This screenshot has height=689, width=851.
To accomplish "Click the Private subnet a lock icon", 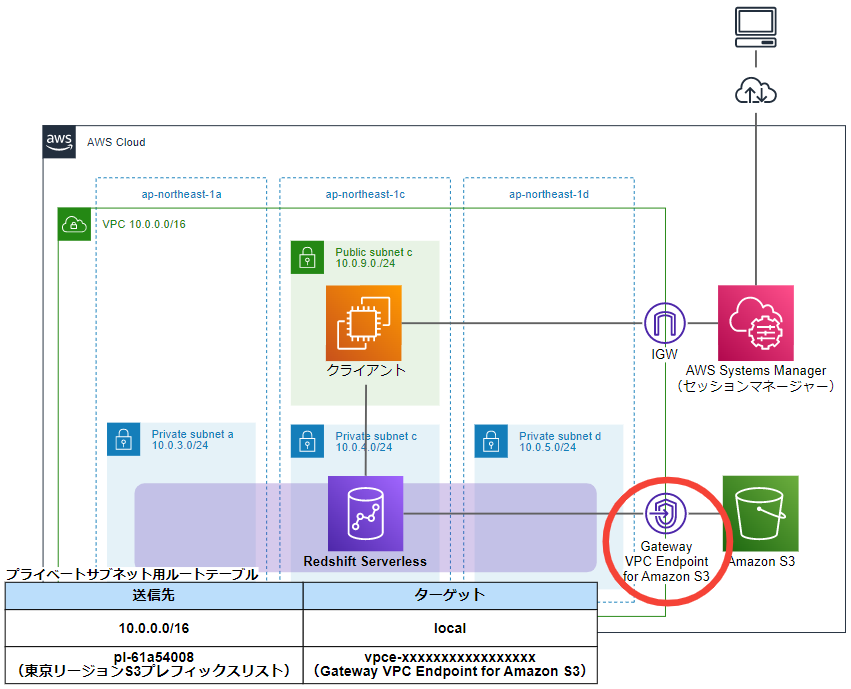I will 124,439.
